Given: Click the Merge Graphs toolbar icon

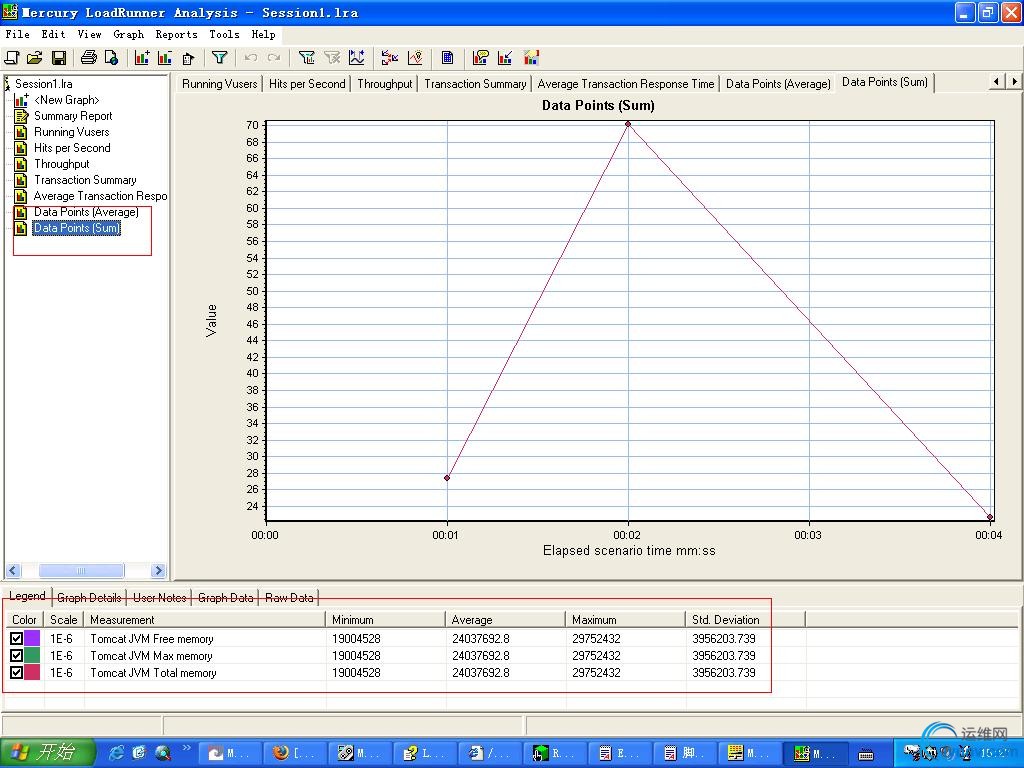Looking at the screenshot, I should 390,58.
